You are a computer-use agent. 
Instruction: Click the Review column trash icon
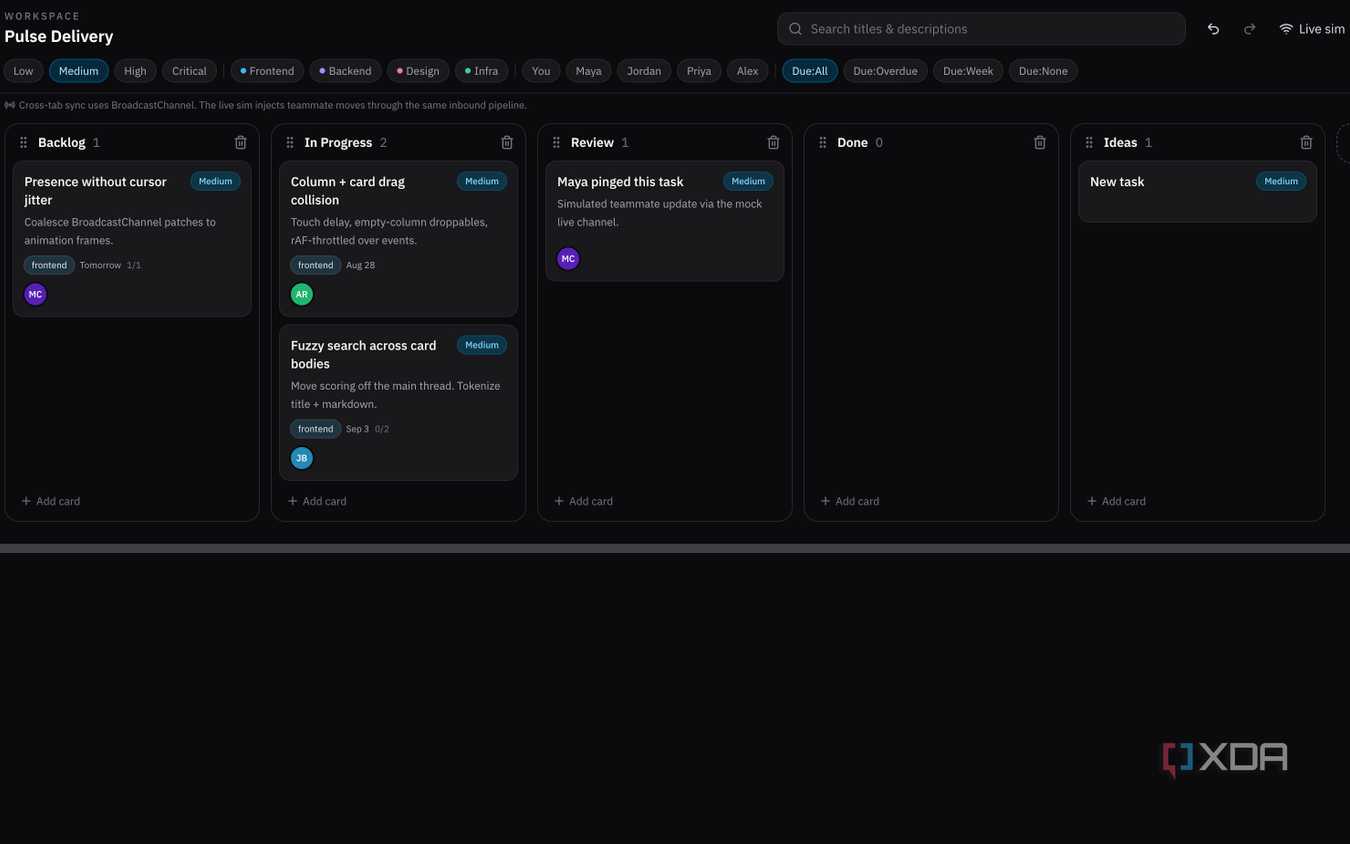coord(773,142)
